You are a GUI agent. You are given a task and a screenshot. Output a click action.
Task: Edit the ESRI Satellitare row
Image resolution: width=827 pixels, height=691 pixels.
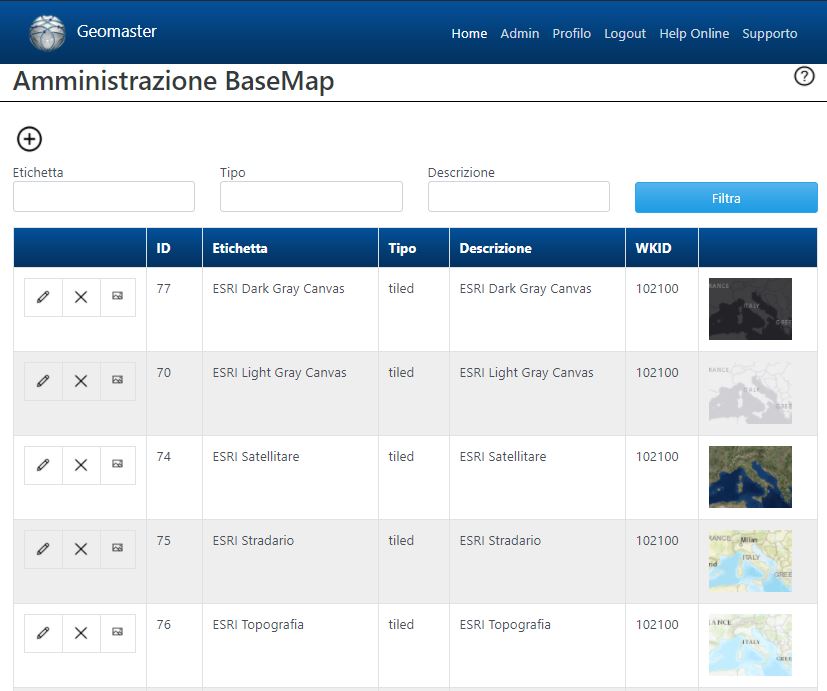[x=43, y=465]
